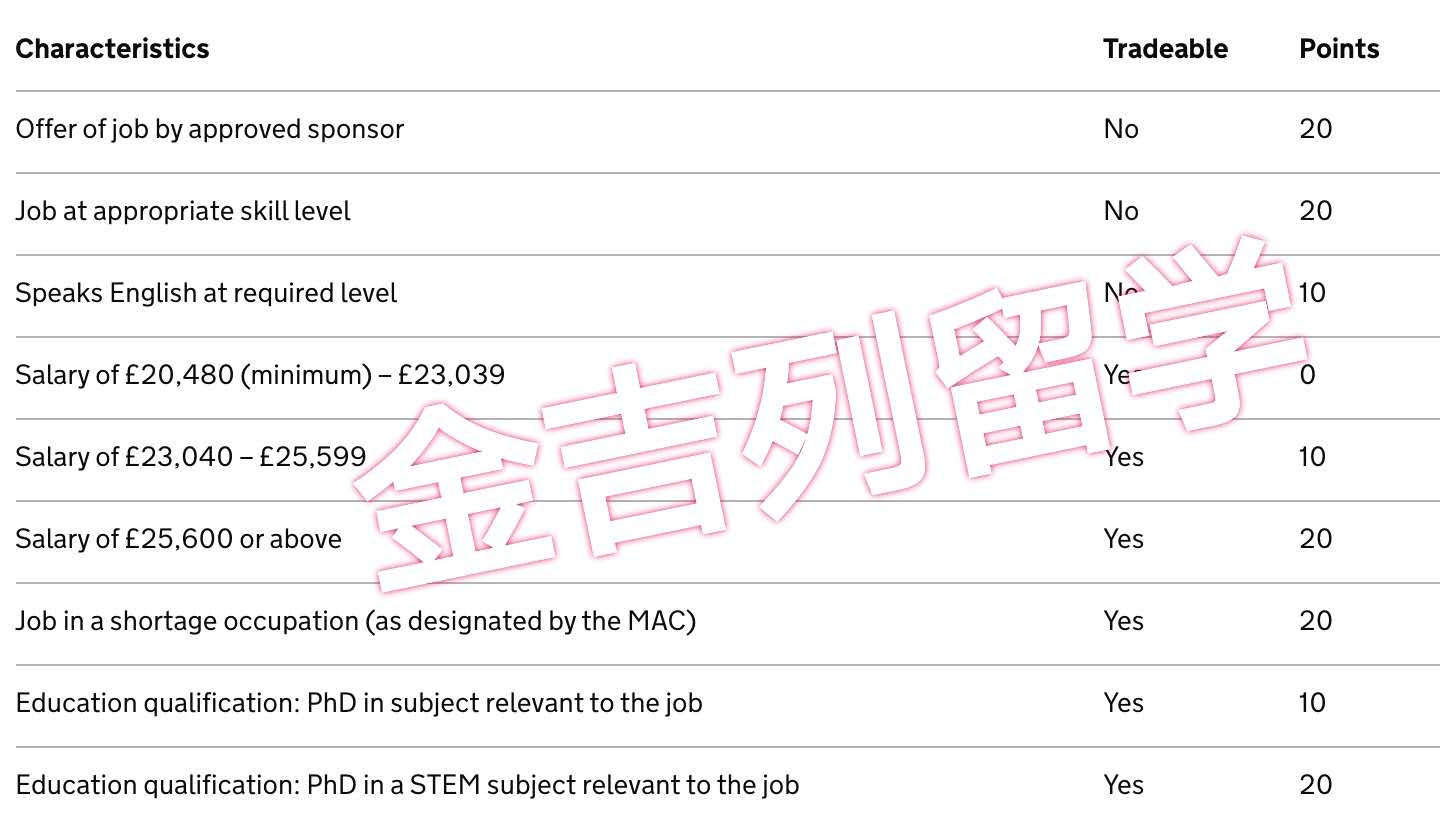This screenshot has height=828, width=1448.
Task: Click the STEM PhD qualification row text
Action: (x=407, y=785)
